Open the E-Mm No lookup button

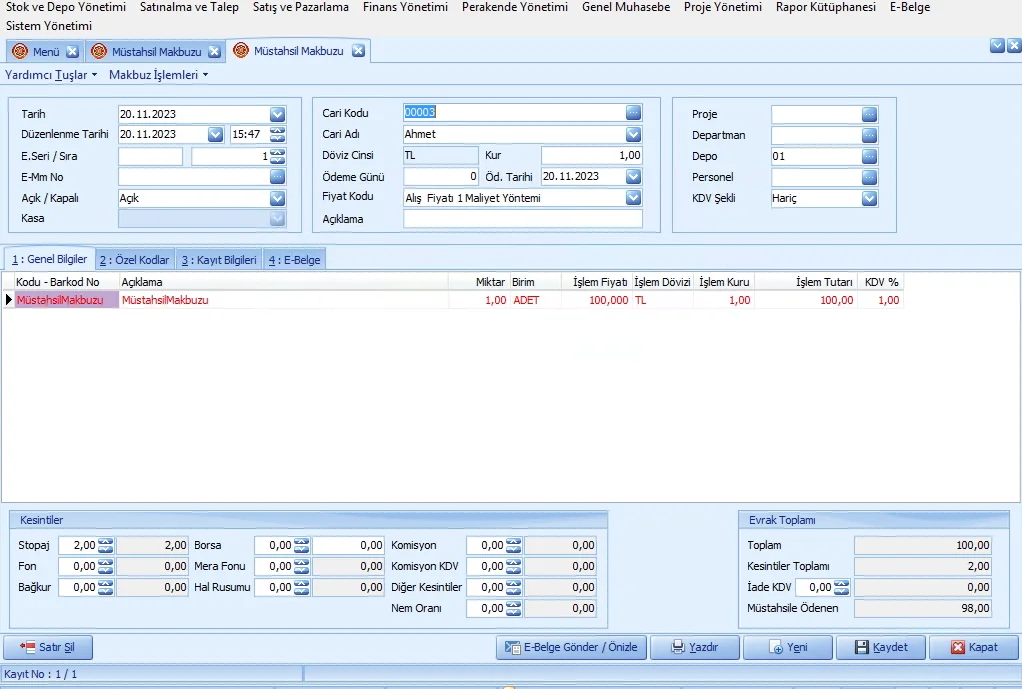pos(277,177)
